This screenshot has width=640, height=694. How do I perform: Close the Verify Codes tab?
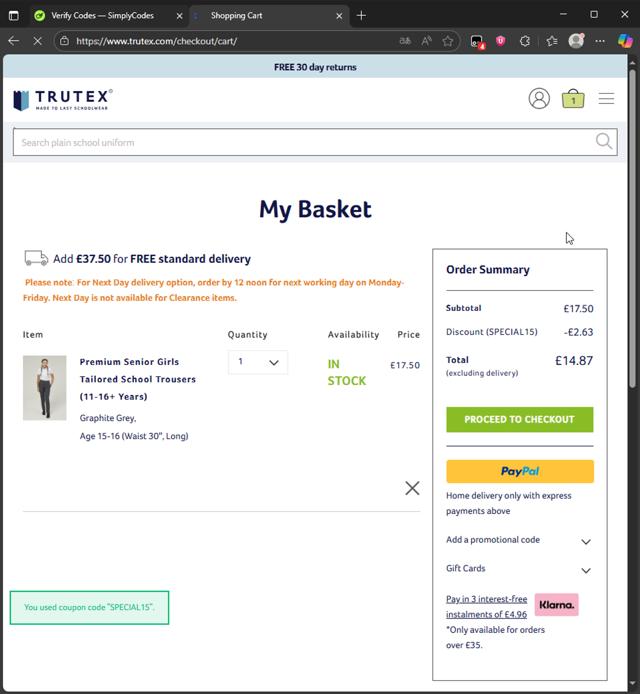(179, 16)
